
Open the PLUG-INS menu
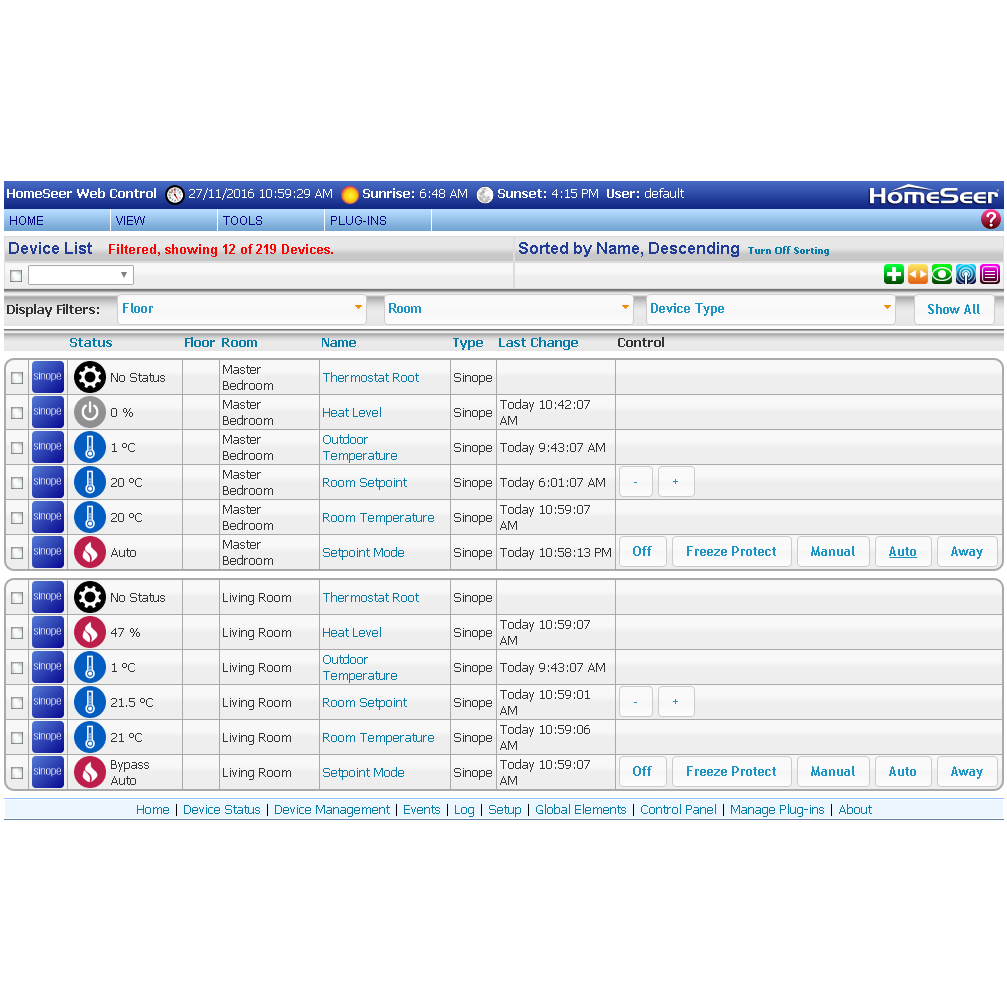[x=358, y=220]
